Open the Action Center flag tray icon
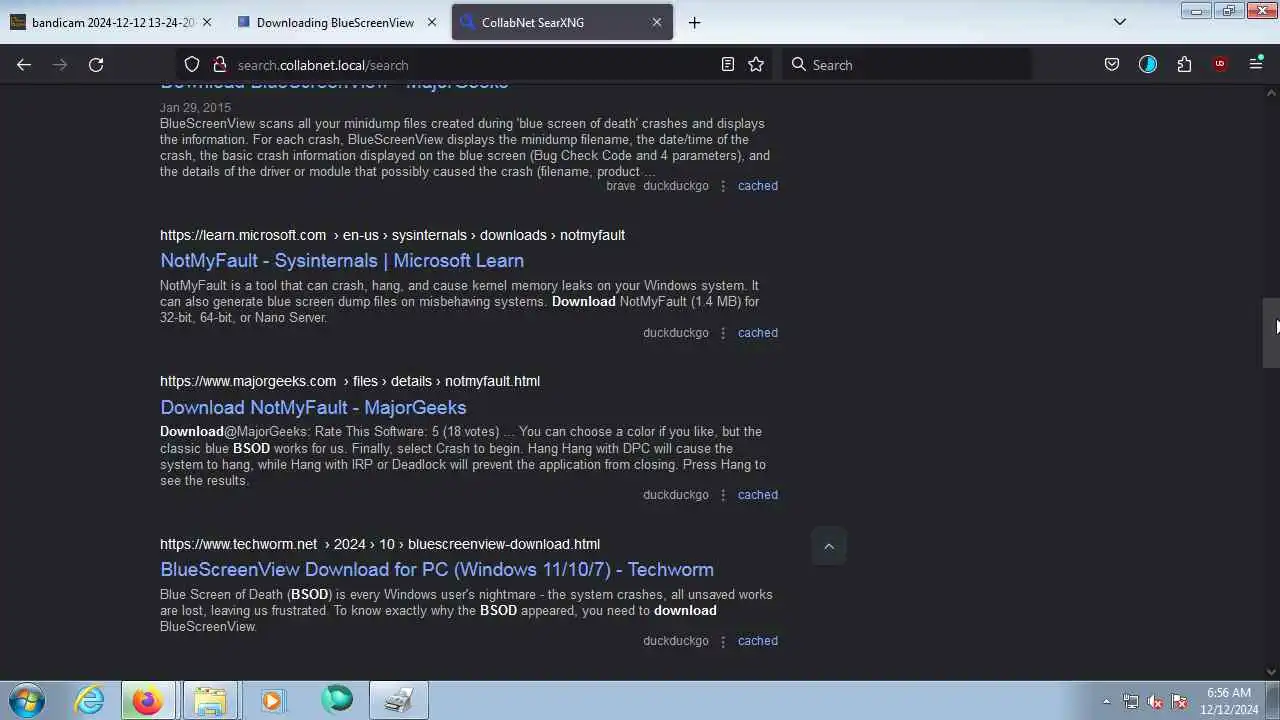 (x=1179, y=702)
